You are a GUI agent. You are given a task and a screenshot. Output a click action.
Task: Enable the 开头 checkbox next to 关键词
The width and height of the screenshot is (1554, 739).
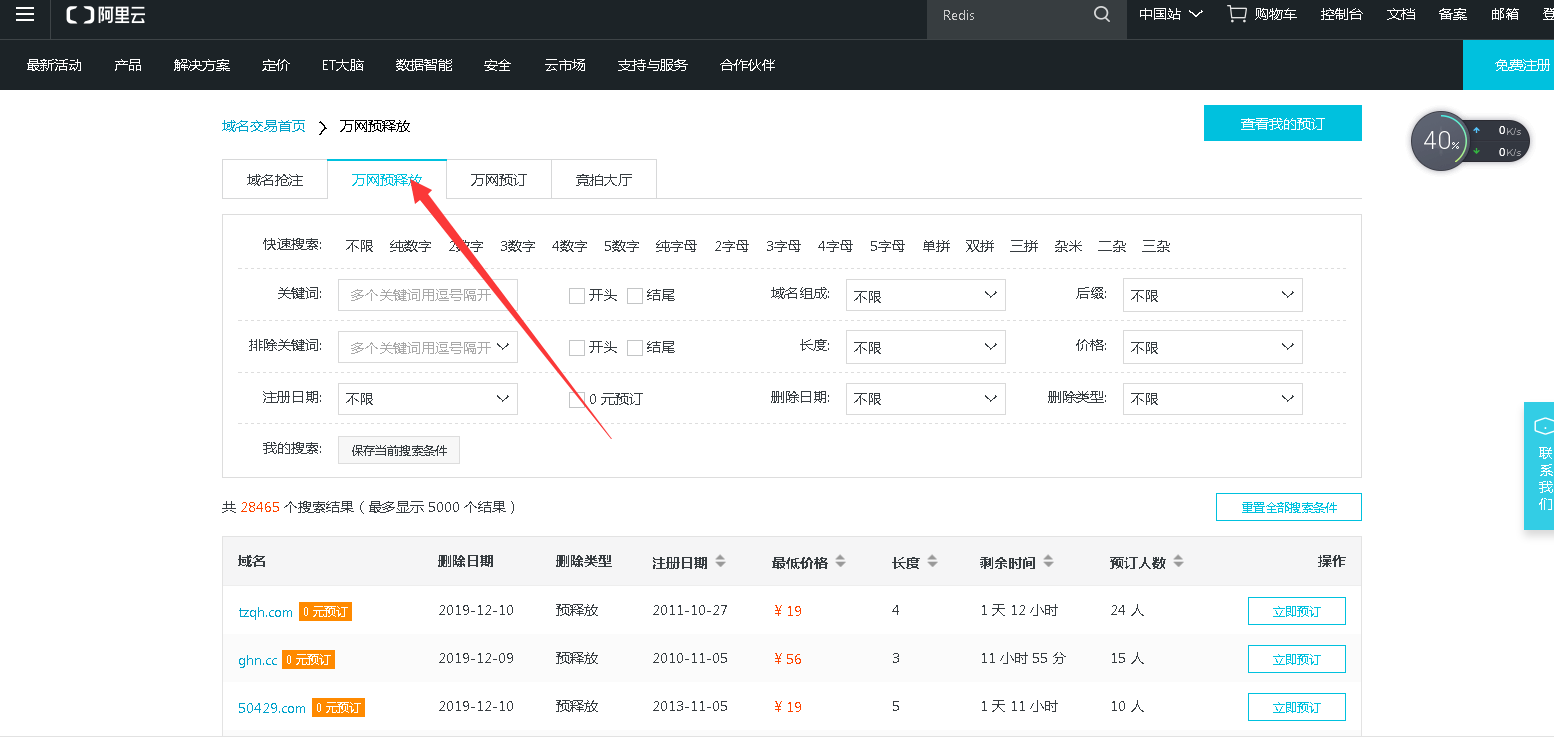coord(576,295)
